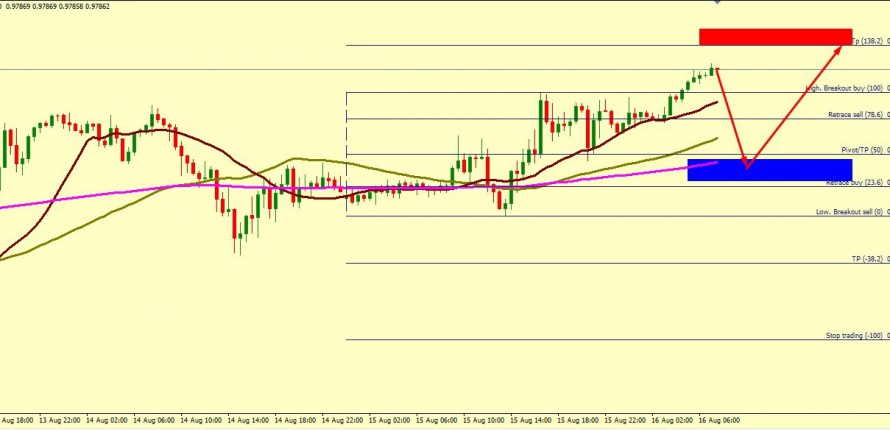Click the Retrace sell (78.6) label
The width and height of the screenshot is (890, 430).
[855, 115]
